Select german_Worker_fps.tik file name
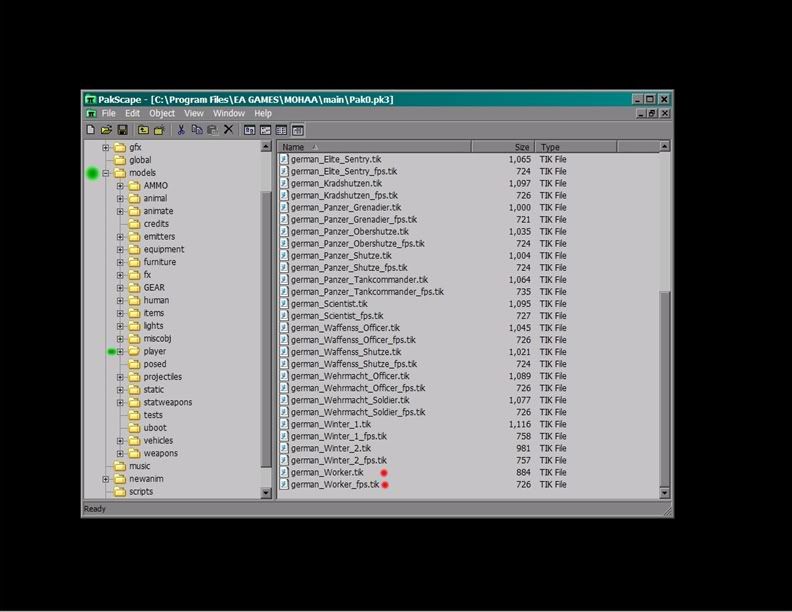The width and height of the screenshot is (792, 612). 335,484
